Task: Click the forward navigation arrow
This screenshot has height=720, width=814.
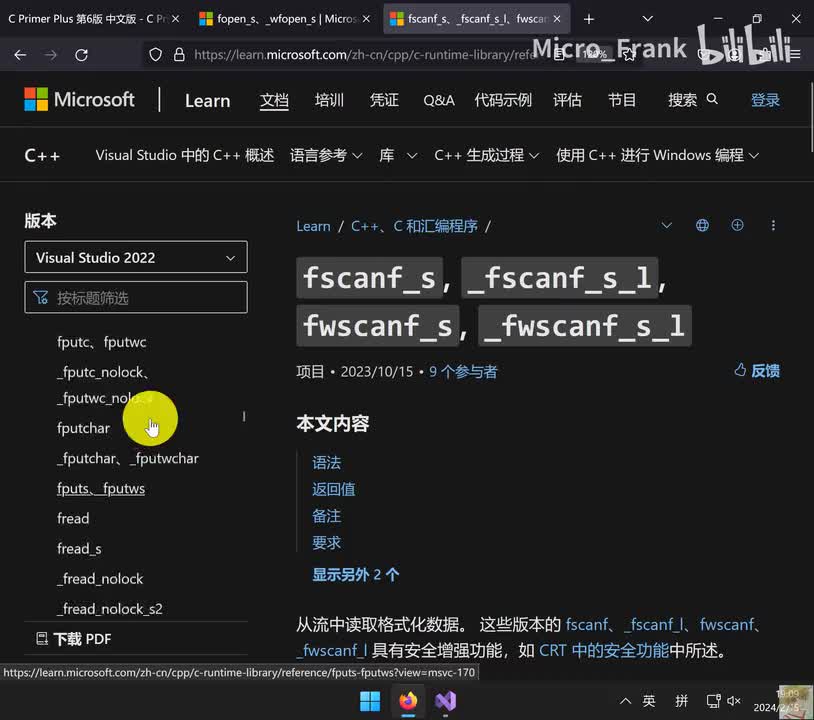Action: pyautogui.click(x=51, y=55)
